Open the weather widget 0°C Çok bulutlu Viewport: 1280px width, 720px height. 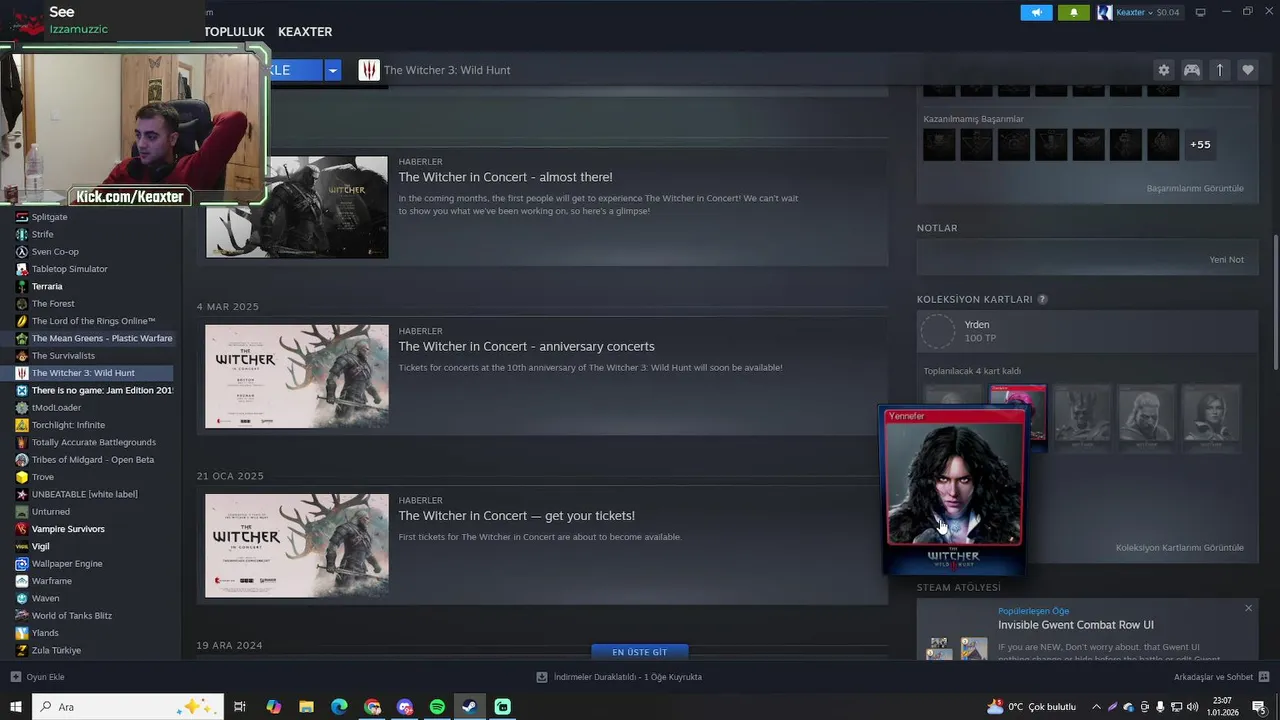point(1031,707)
